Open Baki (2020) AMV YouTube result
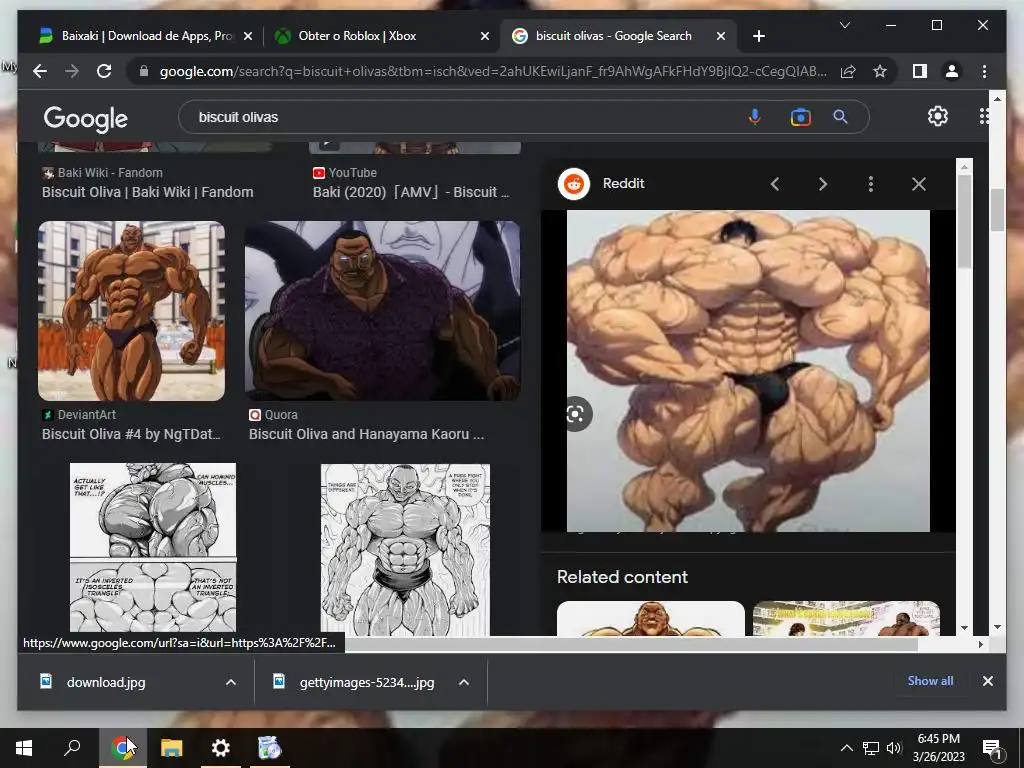Screen dimensions: 1024x768 [x=411, y=192]
